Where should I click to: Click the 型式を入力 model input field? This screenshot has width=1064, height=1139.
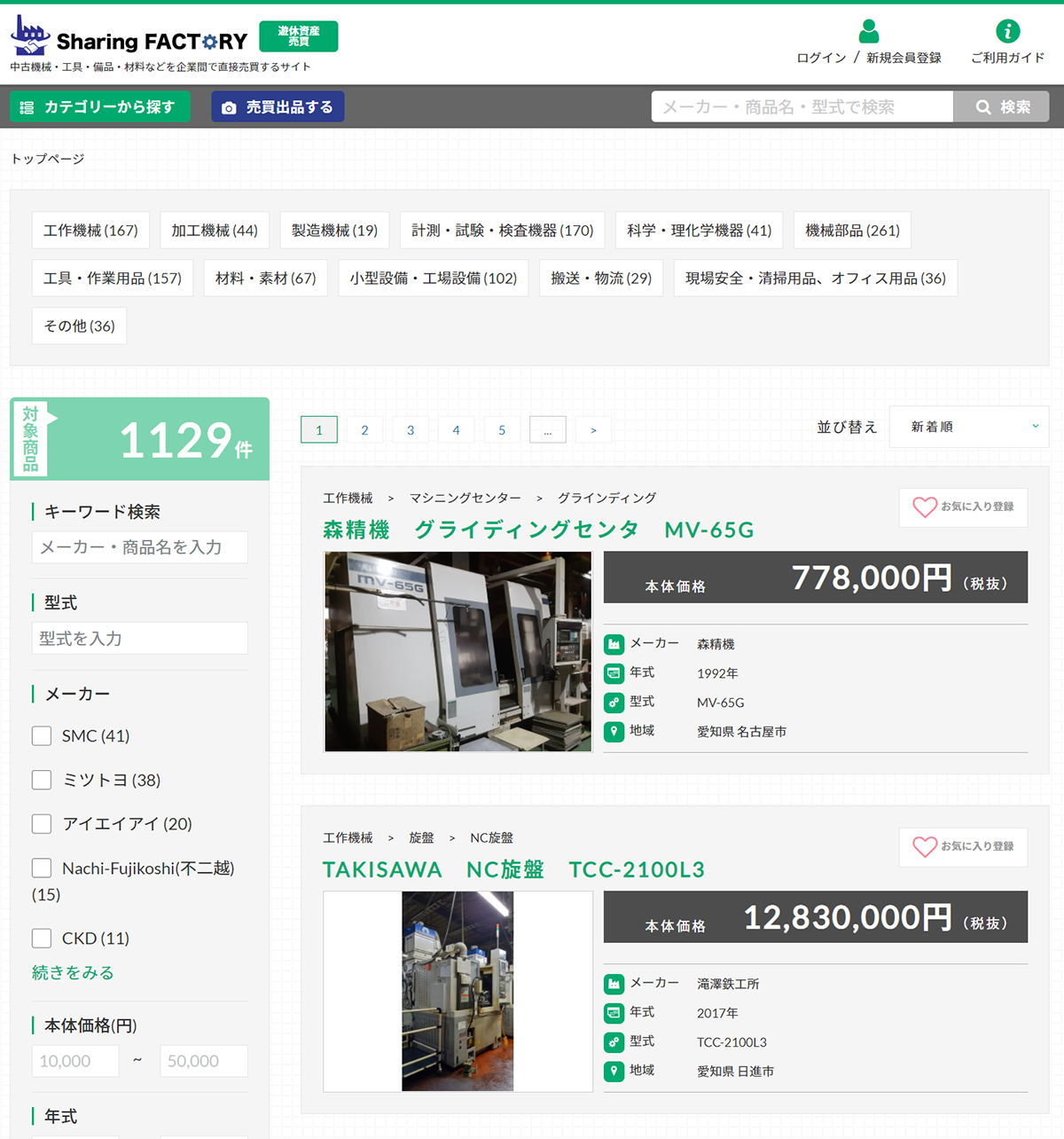coord(140,639)
